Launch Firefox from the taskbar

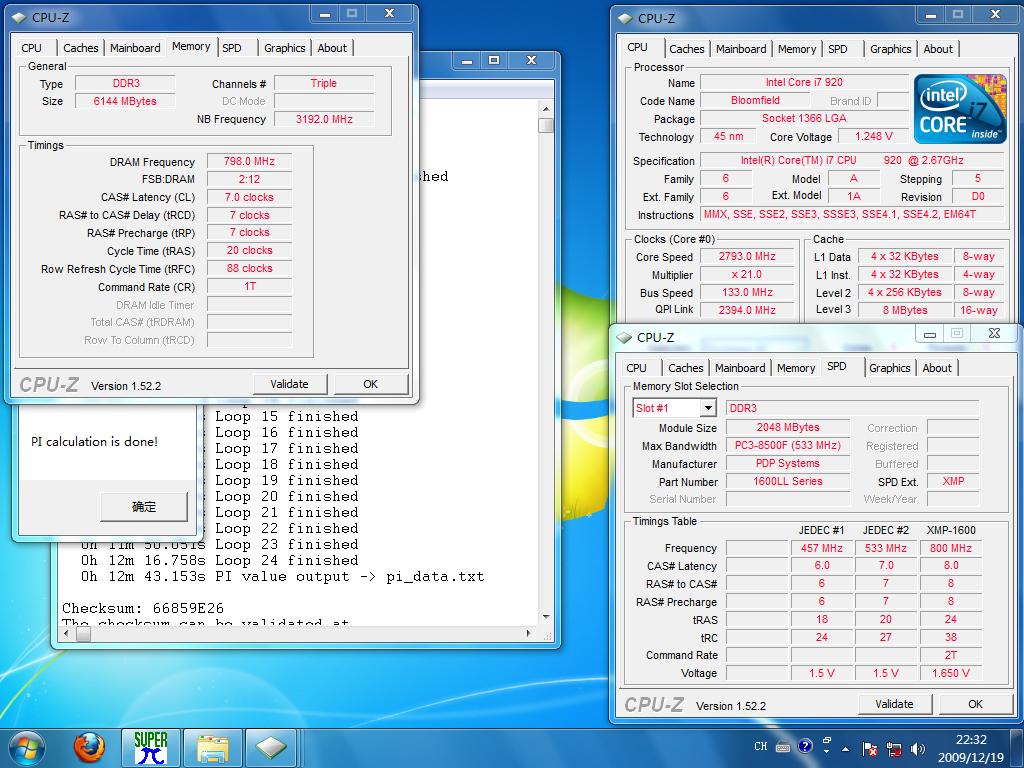(89, 748)
